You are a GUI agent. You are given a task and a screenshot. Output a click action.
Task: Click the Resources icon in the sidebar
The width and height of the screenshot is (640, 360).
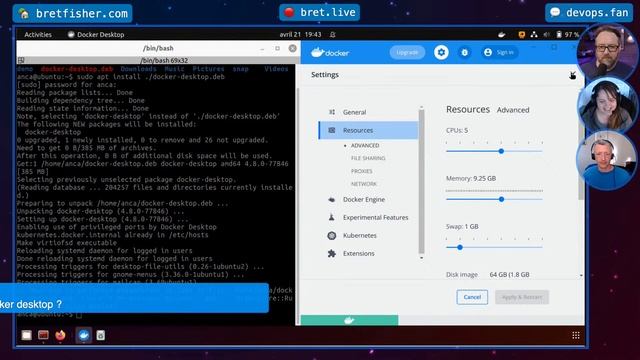(332, 130)
